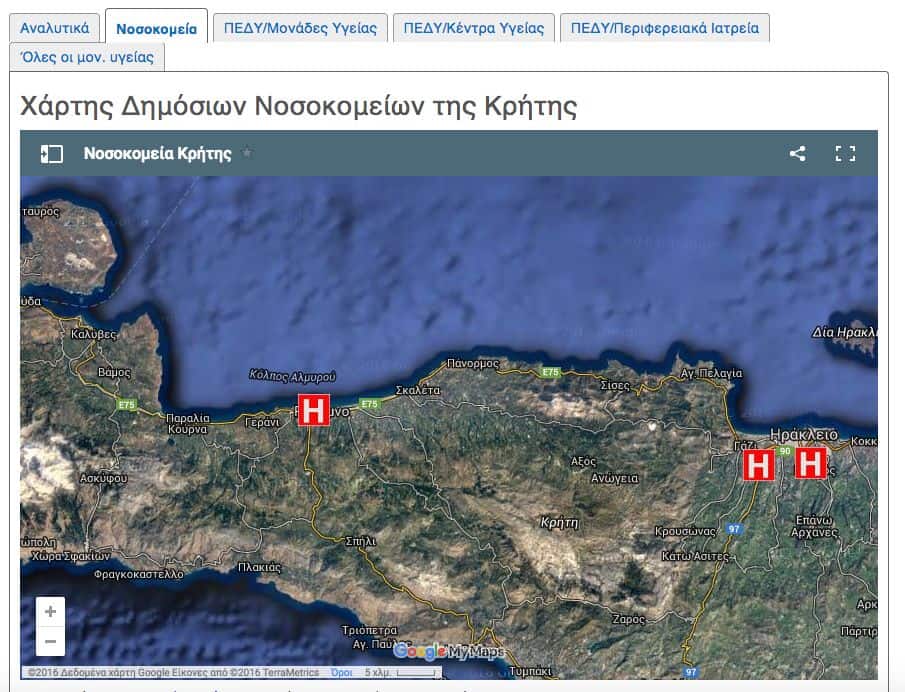Image resolution: width=905 pixels, height=692 pixels.
Task: Select the left hospital marker near Heraklion
Action: click(x=758, y=465)
